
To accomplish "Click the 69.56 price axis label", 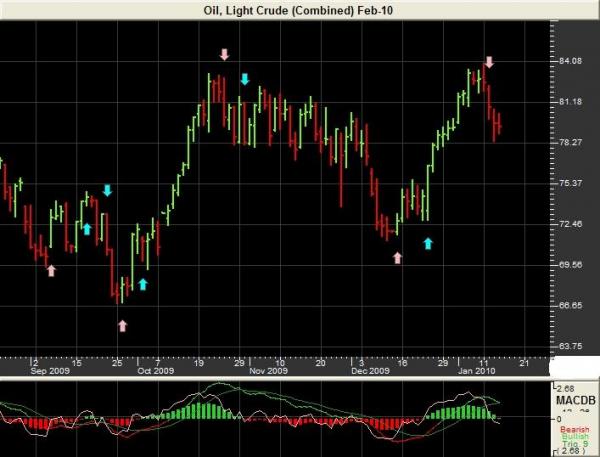I will [571, 264].
